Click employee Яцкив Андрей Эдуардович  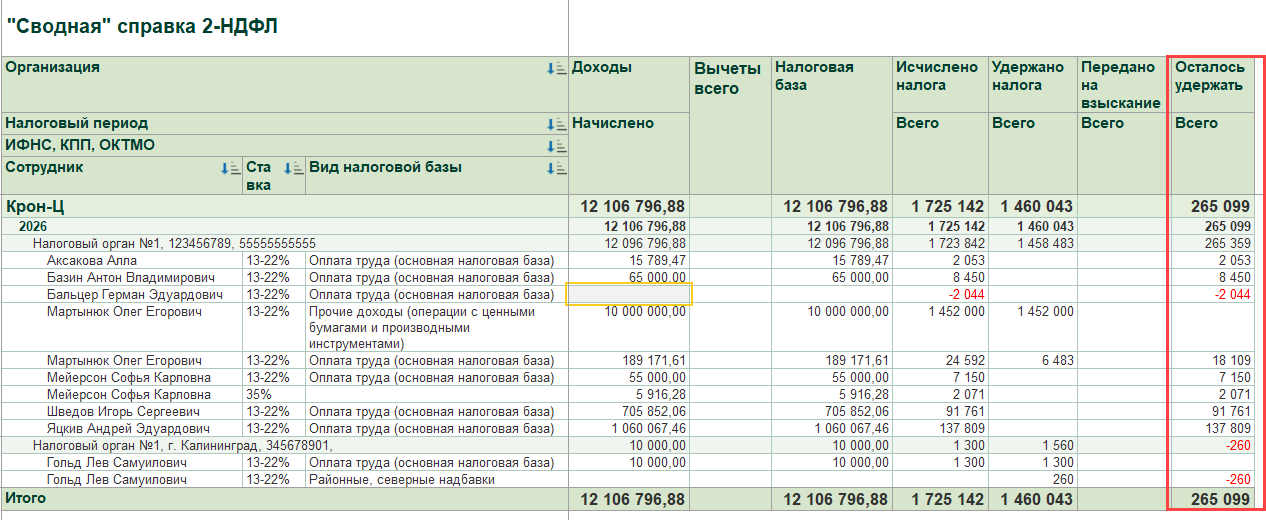pyautogui.click(x=126, y=428)
